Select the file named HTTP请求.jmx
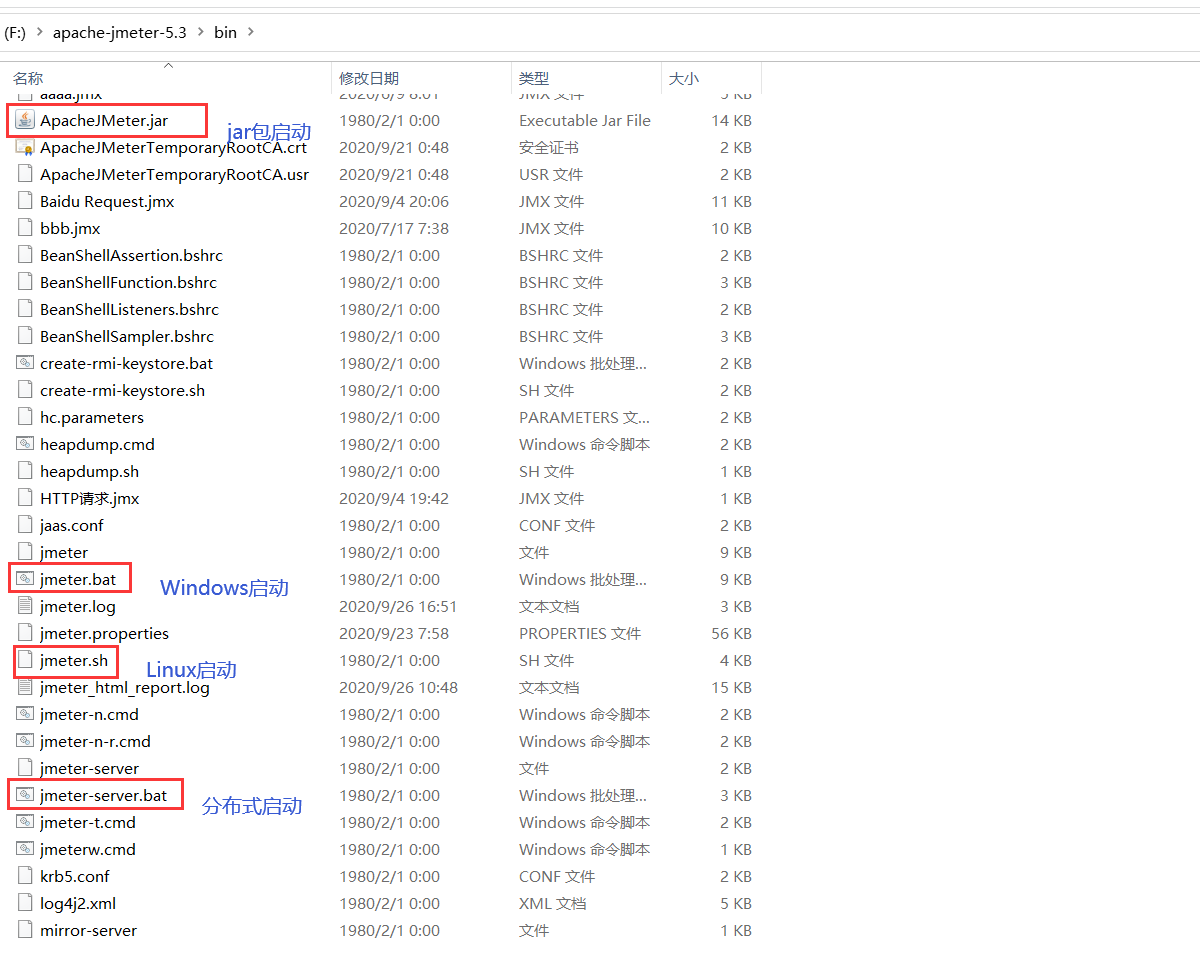Image resolution: width=1200 pixels, height=961 pixels. (x=90, y=498)
